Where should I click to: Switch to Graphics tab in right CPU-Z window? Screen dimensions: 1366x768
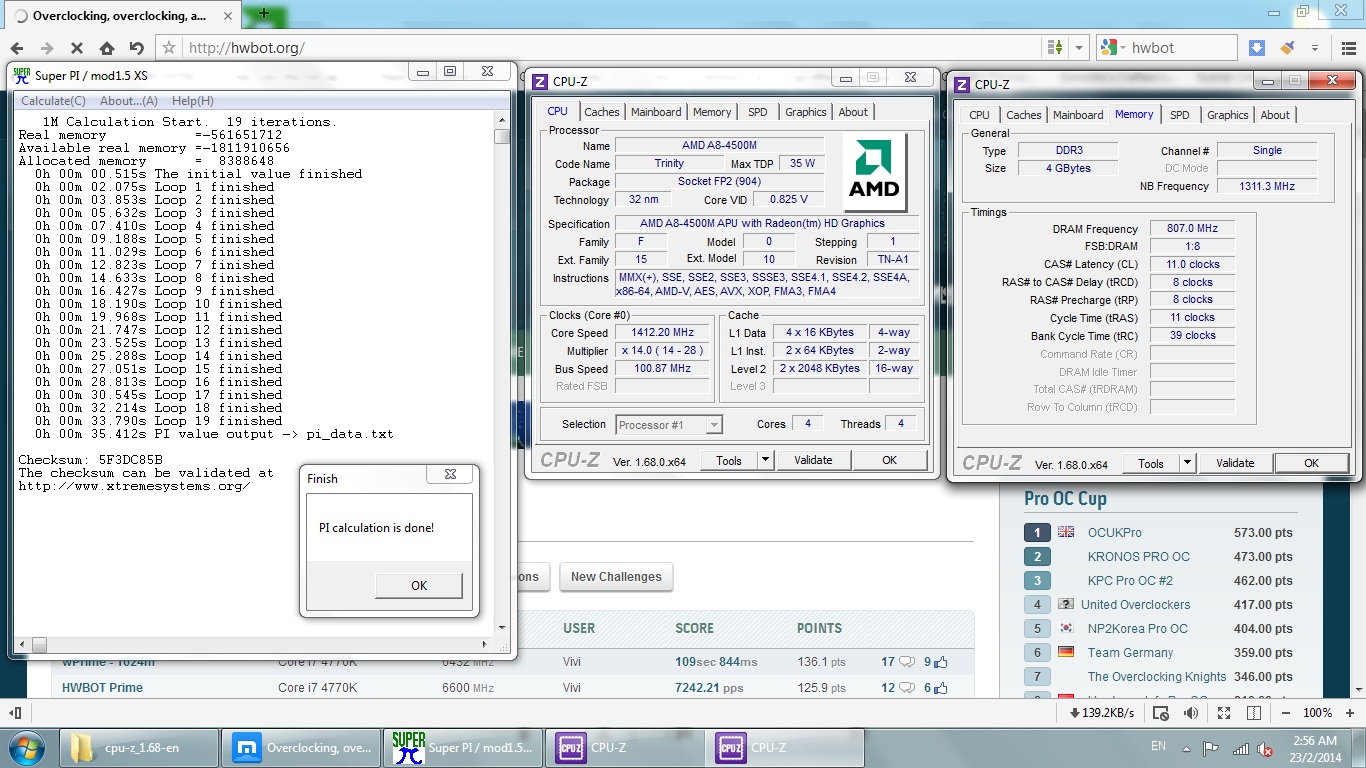pos(1227,115)
